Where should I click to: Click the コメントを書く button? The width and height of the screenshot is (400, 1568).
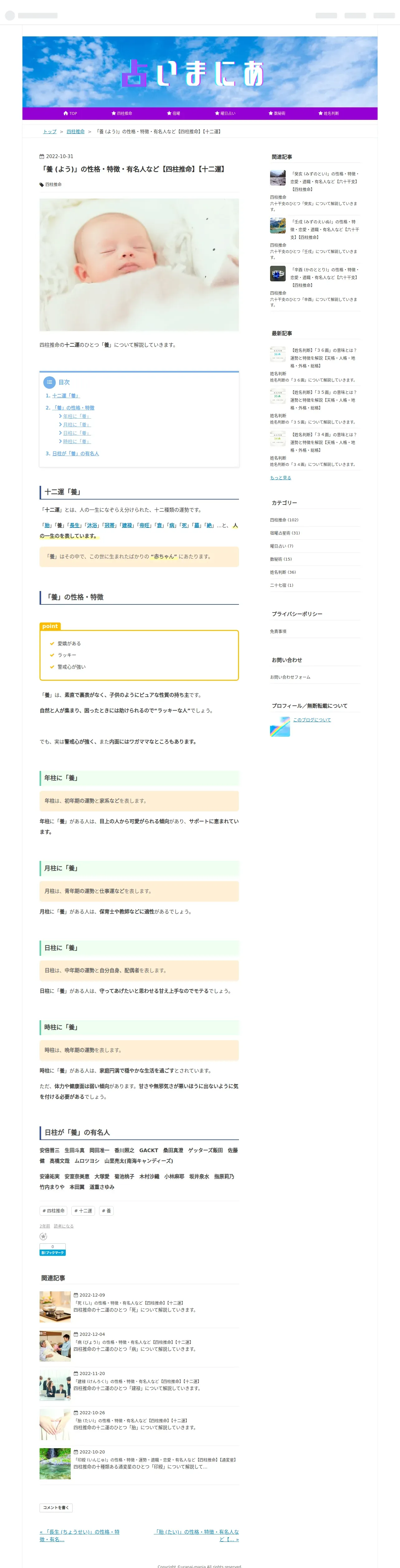(x=56, y=1508)
